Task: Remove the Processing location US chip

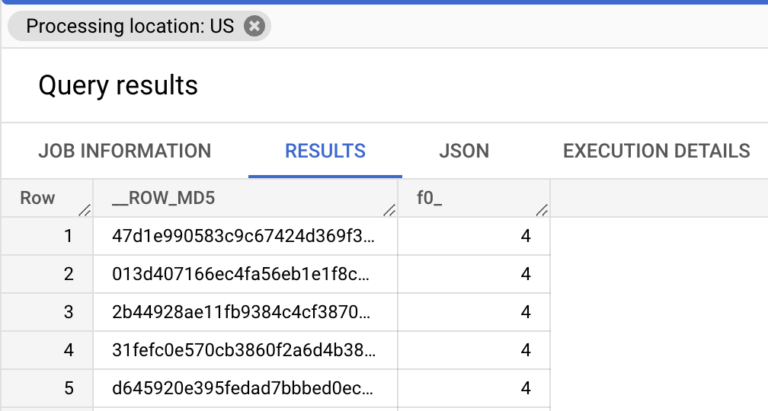Action: pyautogui.click(x=254, y=26)
